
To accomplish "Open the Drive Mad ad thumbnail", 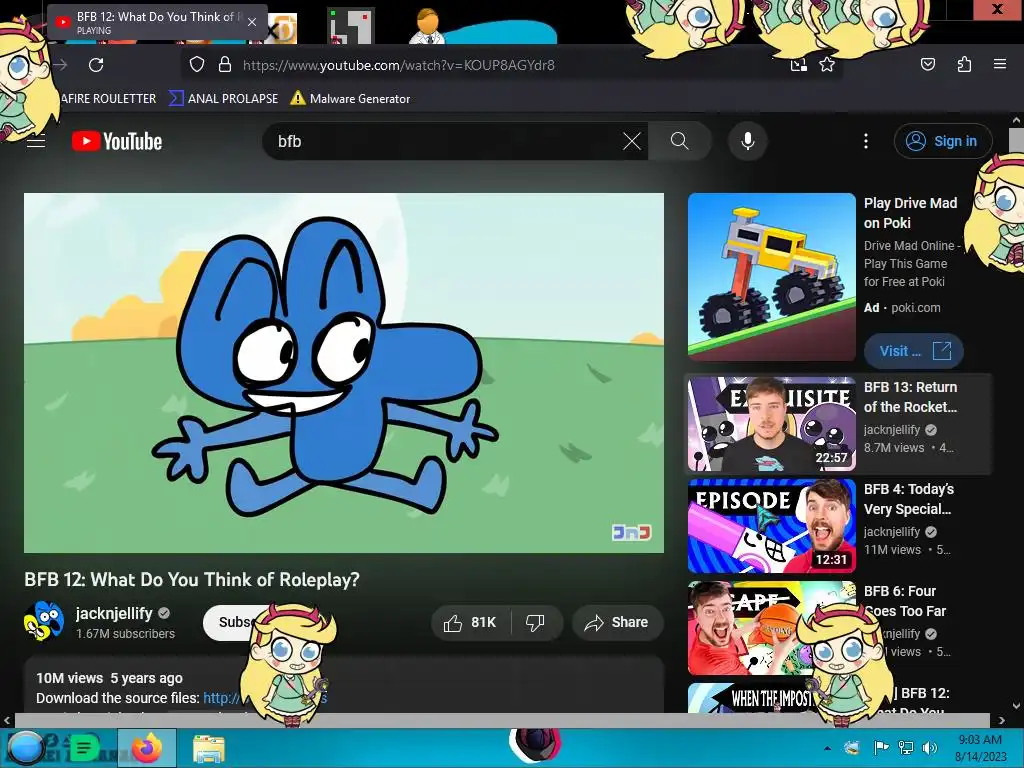I will pos(771,276).
